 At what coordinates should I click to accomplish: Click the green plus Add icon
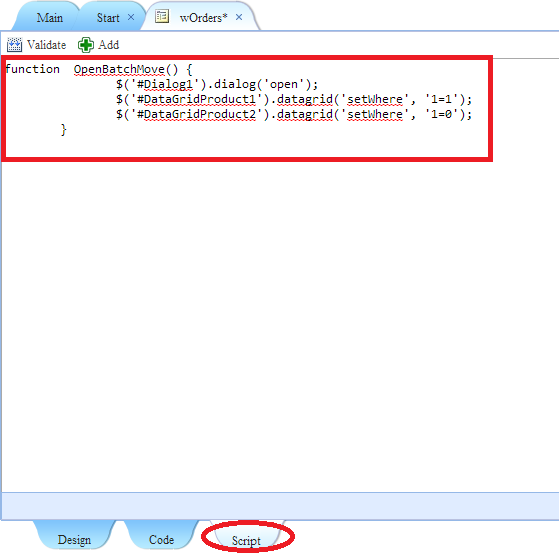pyautogui.click(x=86, y=45)
